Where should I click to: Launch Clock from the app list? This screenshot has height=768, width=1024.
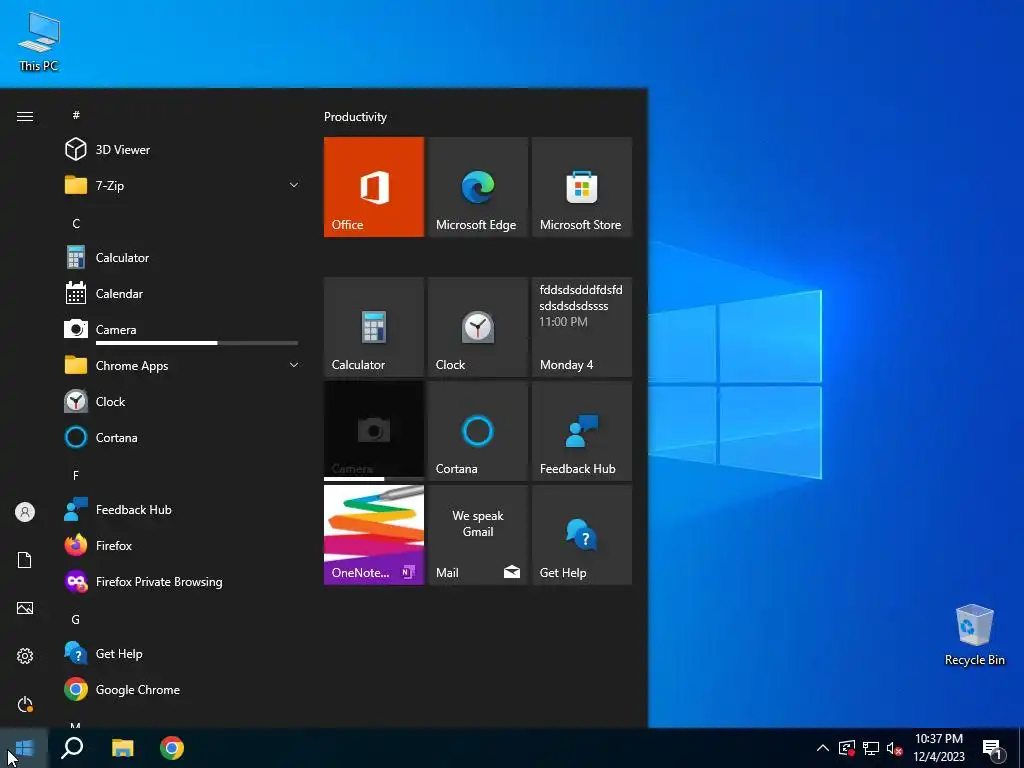182,402
